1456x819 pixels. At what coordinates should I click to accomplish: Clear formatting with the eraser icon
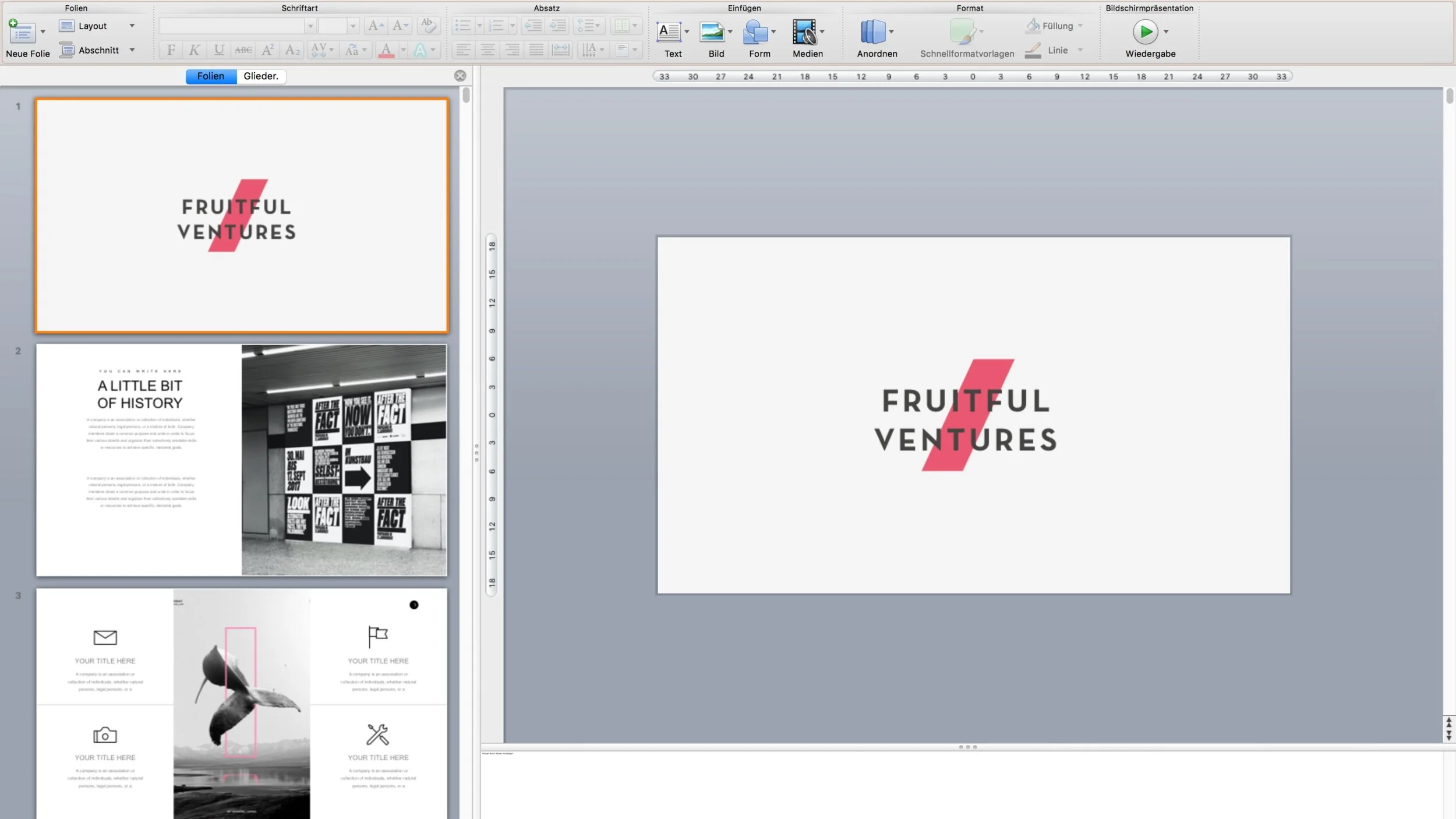point(428,26)
